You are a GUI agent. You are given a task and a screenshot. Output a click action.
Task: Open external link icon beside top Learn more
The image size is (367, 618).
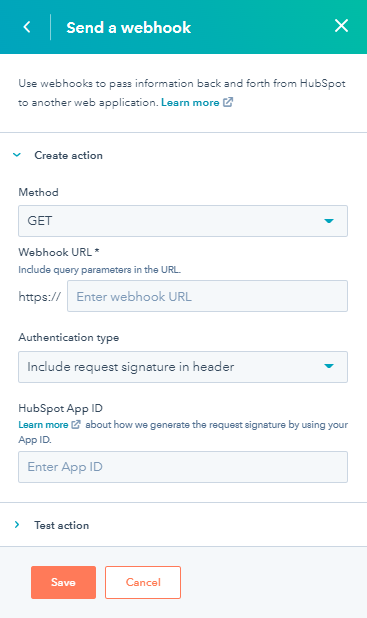pos(228,102)
